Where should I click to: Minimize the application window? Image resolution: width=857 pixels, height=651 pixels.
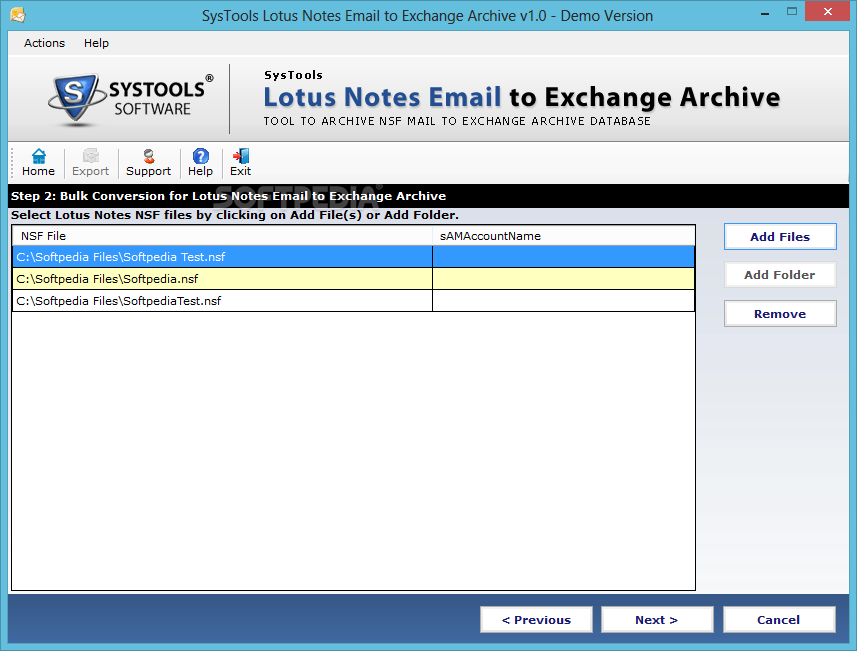[765, 12]
